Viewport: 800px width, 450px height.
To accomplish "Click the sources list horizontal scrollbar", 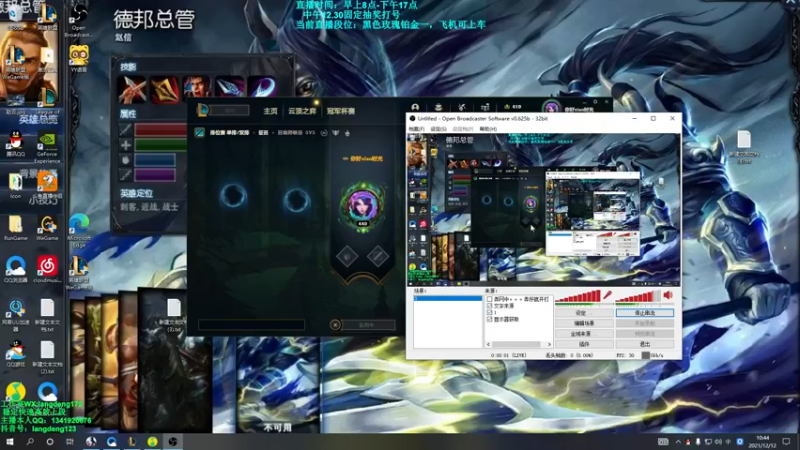I will pos(518,344).
